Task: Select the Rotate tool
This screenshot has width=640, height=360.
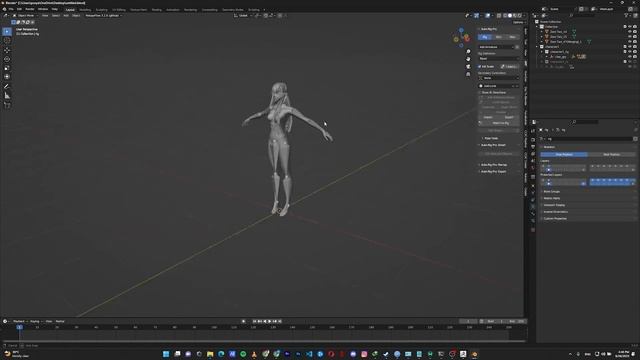Action: pyautogui.click(x=7, y=59)
